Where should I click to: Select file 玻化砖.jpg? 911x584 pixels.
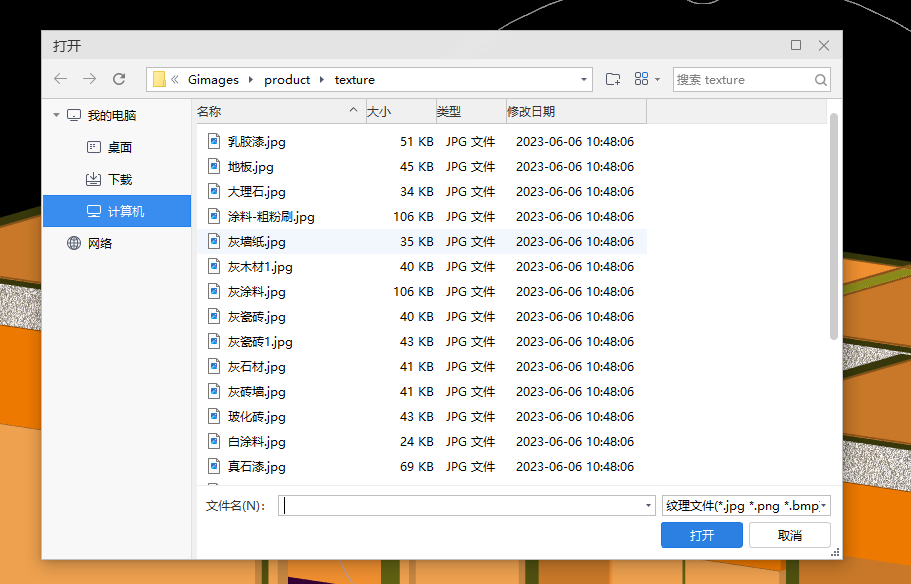coord(422,416)
